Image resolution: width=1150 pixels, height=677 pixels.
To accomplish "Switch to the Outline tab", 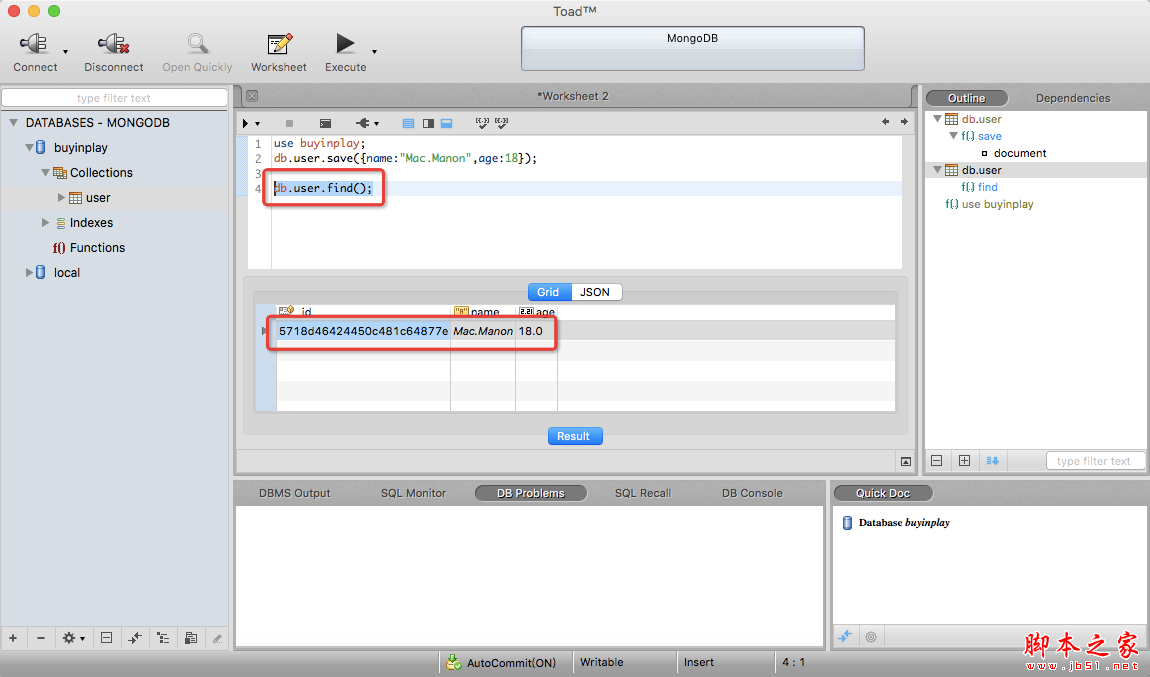I will click(967, 98).
